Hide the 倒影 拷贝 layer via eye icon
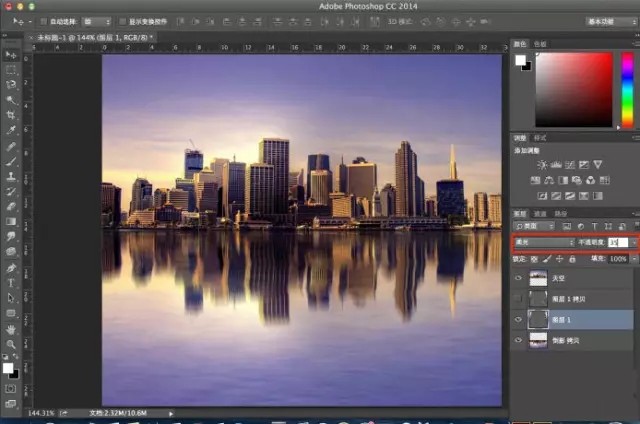Viewport: 640px width, 424px height. pos(518,339)
